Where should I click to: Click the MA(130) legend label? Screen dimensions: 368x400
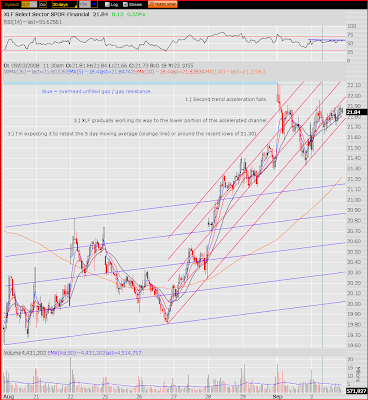click(236, 72)
